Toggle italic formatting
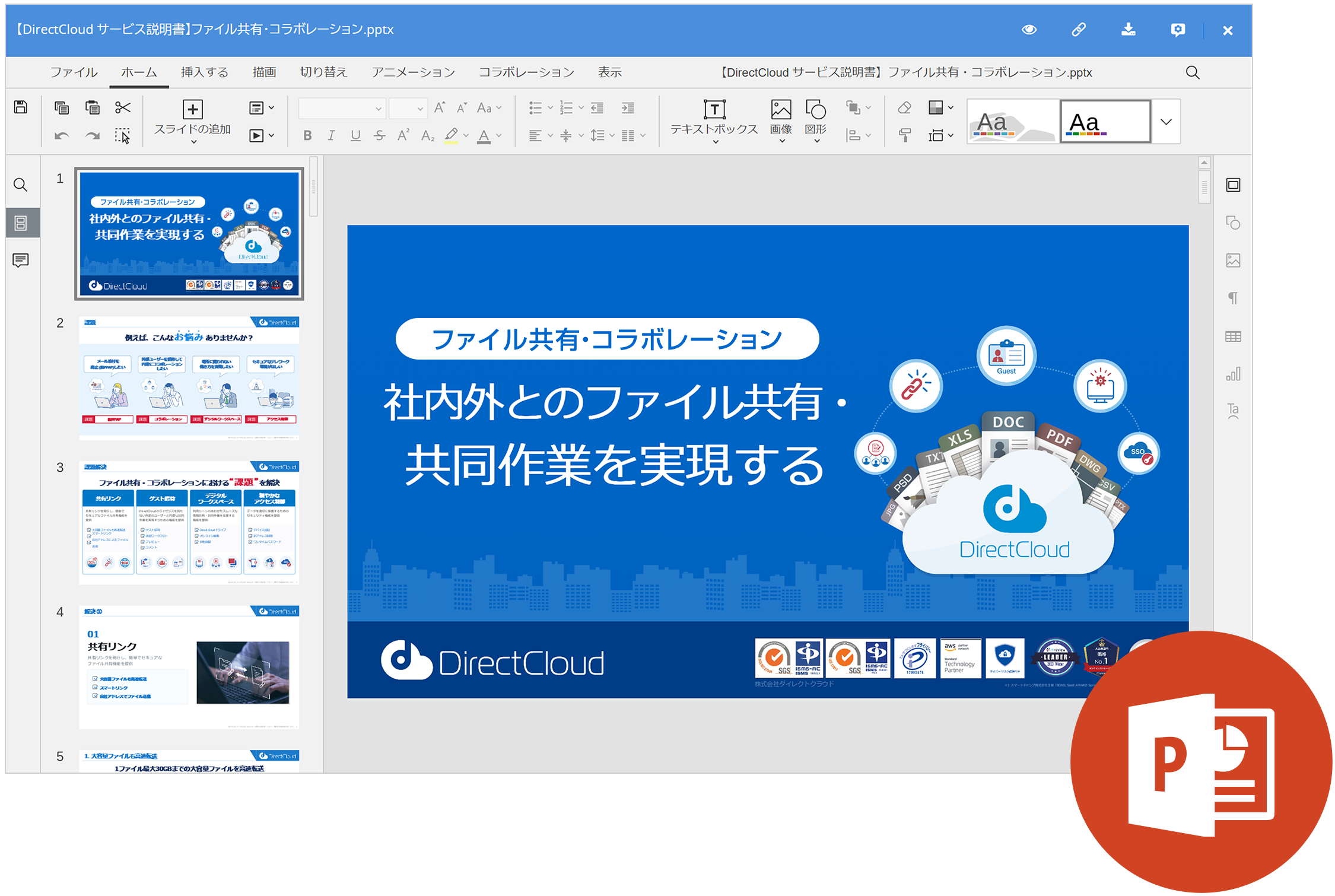Screen dimensions: 1335x896 (x=331, y=136)
